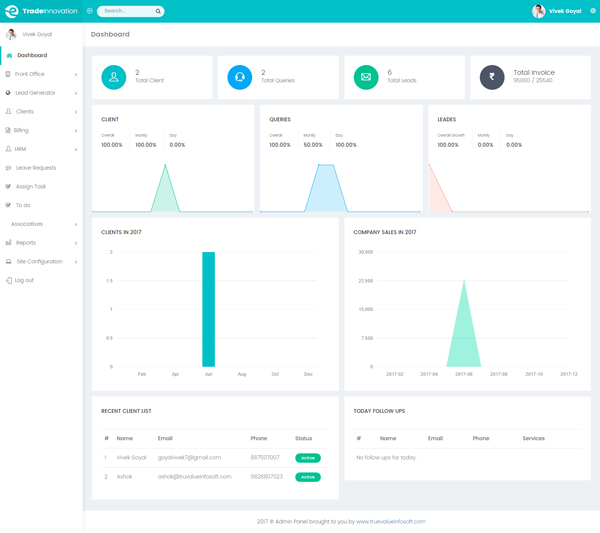The width and height of the screenshot is (600, 533).
Task: Click the HRM user icon
Action: point(8,149)
